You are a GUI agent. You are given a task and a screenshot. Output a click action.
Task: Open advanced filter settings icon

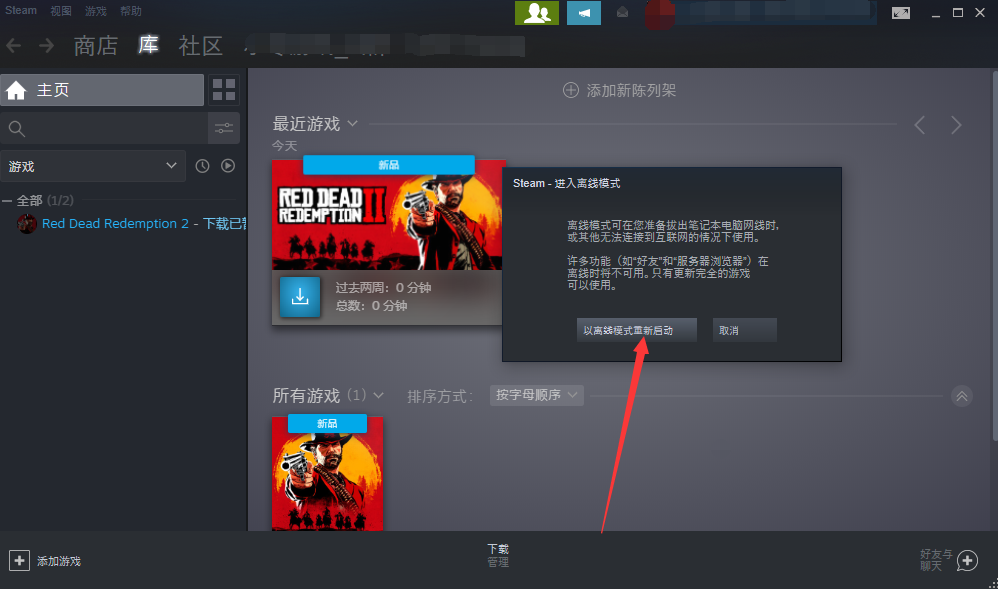(x=224, y=129)
